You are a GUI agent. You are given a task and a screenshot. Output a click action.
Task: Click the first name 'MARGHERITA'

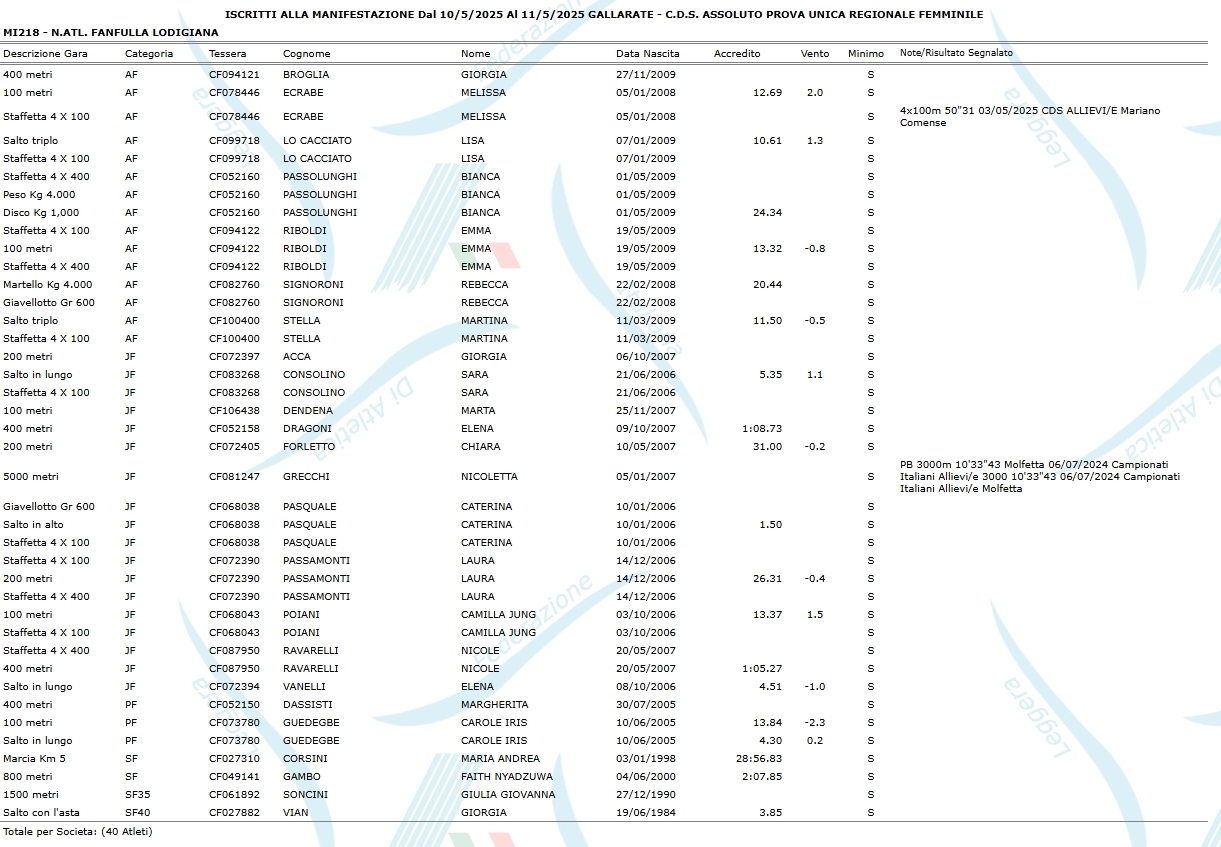tap(494, 705)
